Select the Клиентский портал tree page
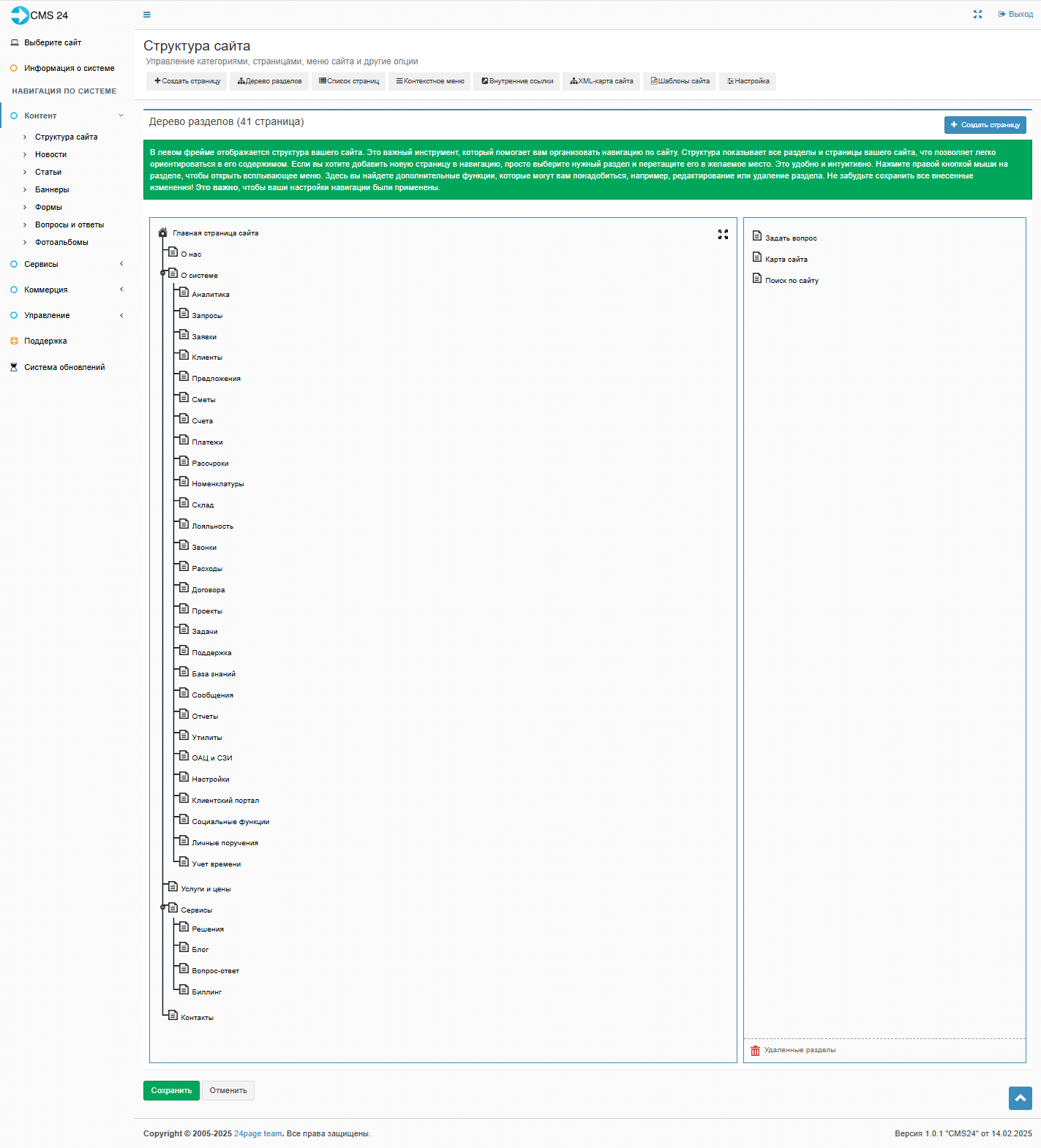Image resolution: width=1041 pixels, height=1148 pixels. coord(225,801)
